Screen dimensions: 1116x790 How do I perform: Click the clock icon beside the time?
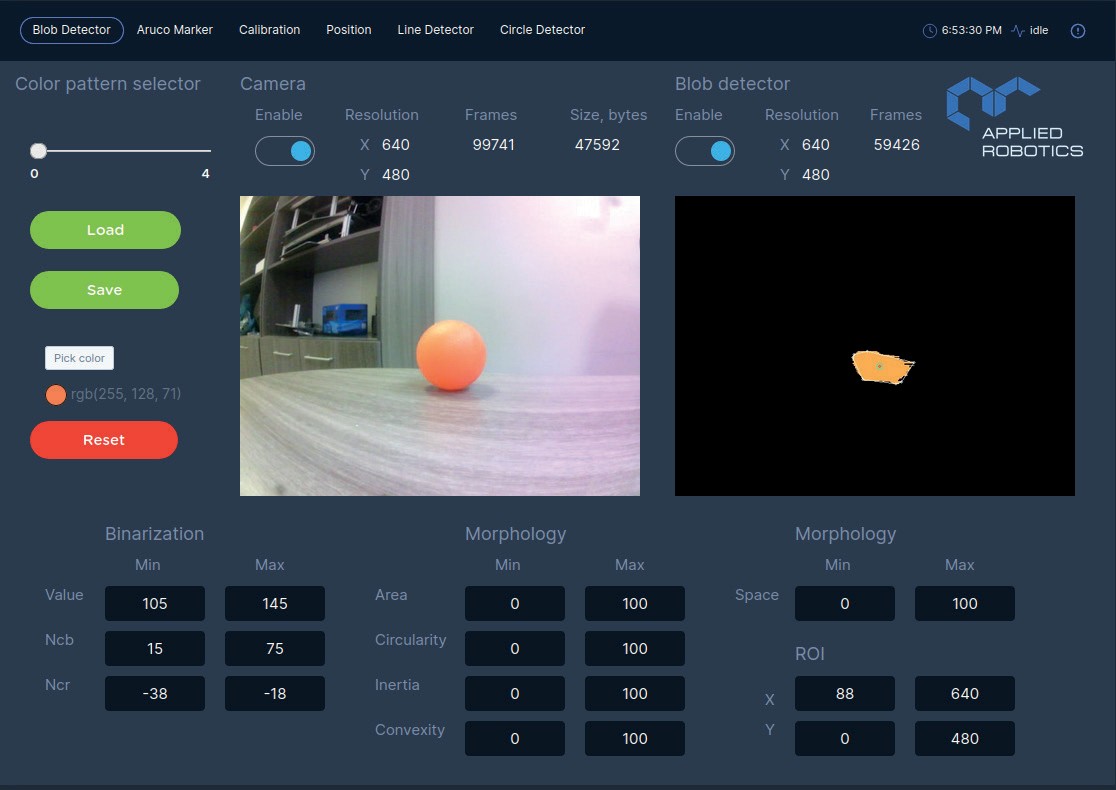[929, 31]
